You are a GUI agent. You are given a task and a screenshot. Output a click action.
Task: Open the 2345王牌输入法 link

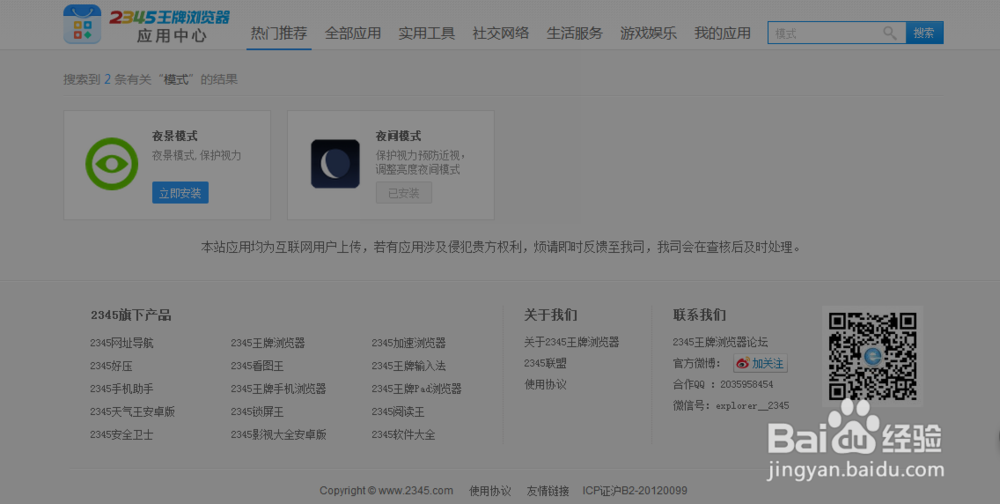(409, 366)
